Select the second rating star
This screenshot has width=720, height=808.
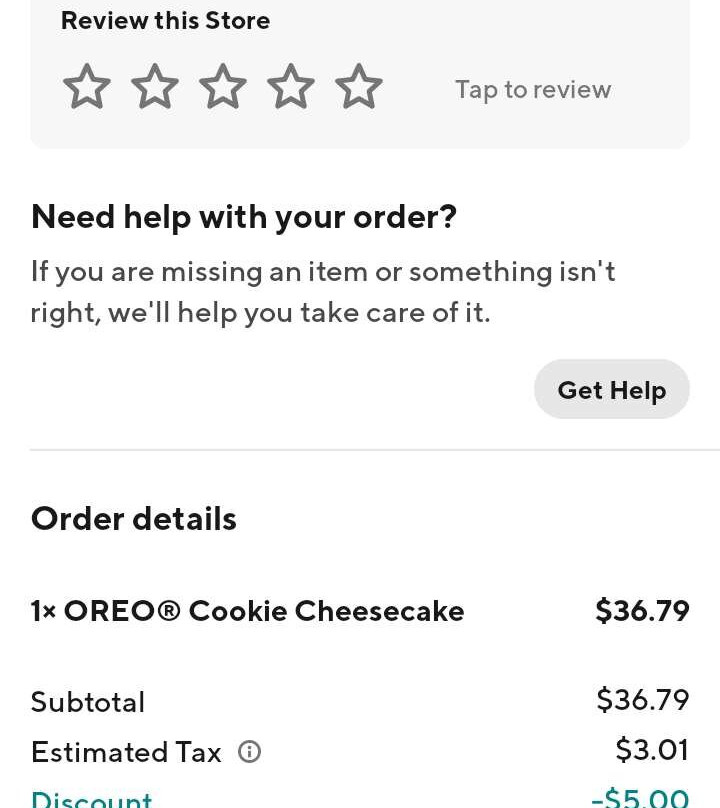point(155,87)
